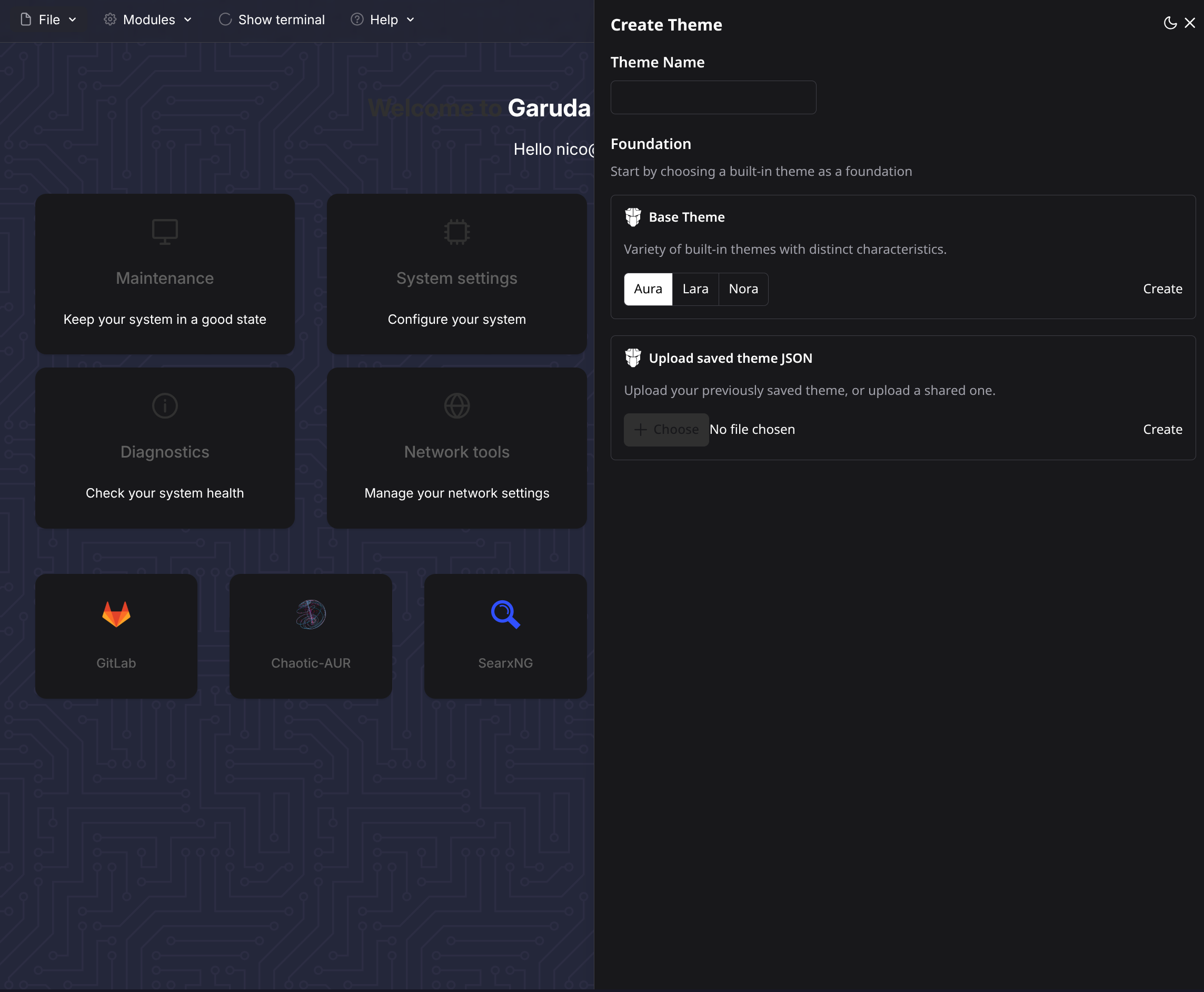The image size is (1204, 992).
Task: Expand the Modules menu dropdown
Action: click(x=148, y=20)
